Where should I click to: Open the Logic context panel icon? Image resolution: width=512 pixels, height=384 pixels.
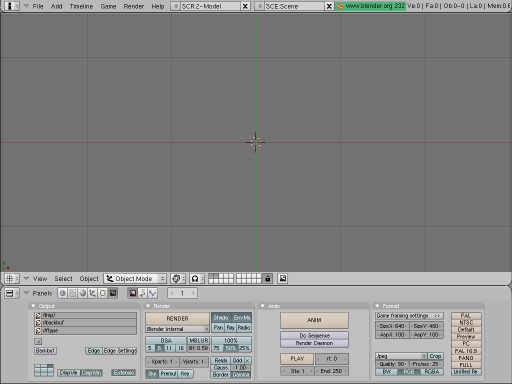(x=63, y=293)
